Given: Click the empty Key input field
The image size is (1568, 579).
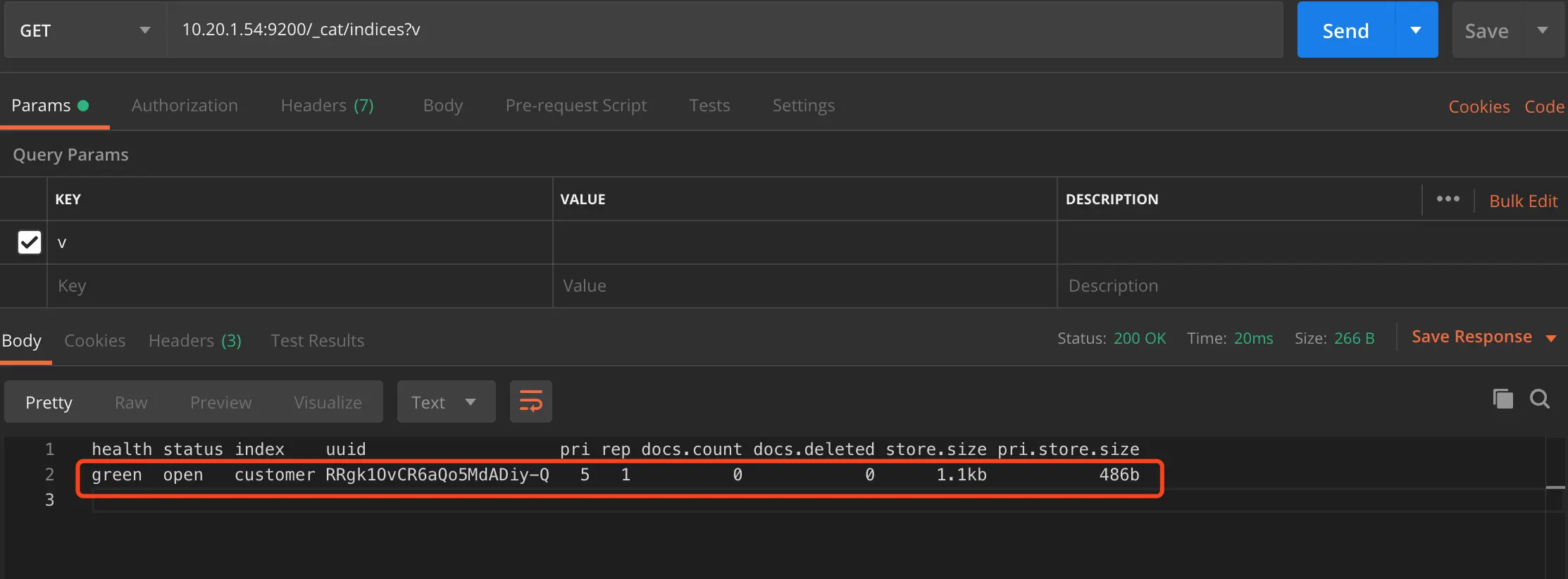Looking at the screenshot, I should [x=300, y=286].
